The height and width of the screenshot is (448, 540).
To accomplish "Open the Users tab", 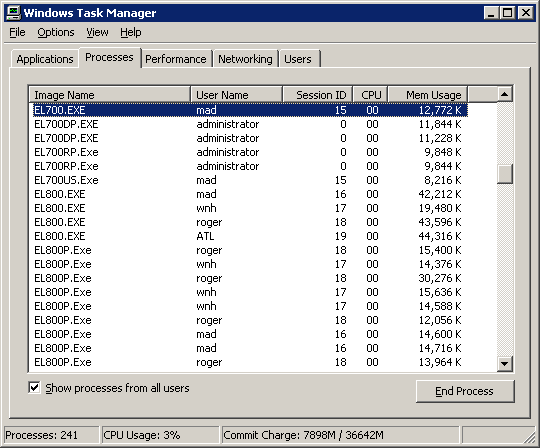I will tap(298, 59).
